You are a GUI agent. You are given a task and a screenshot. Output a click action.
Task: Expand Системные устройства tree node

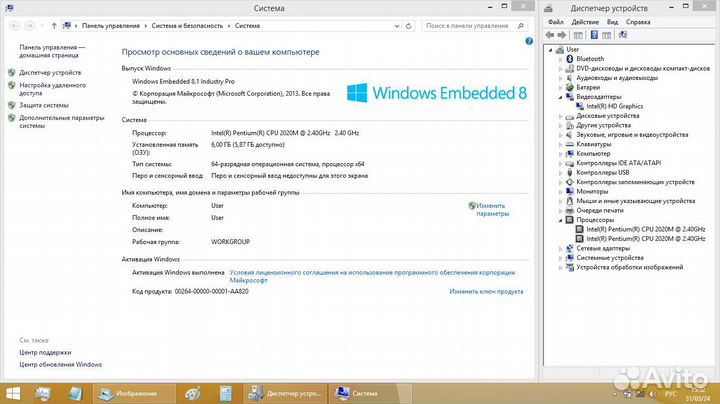tap(561, 258)
